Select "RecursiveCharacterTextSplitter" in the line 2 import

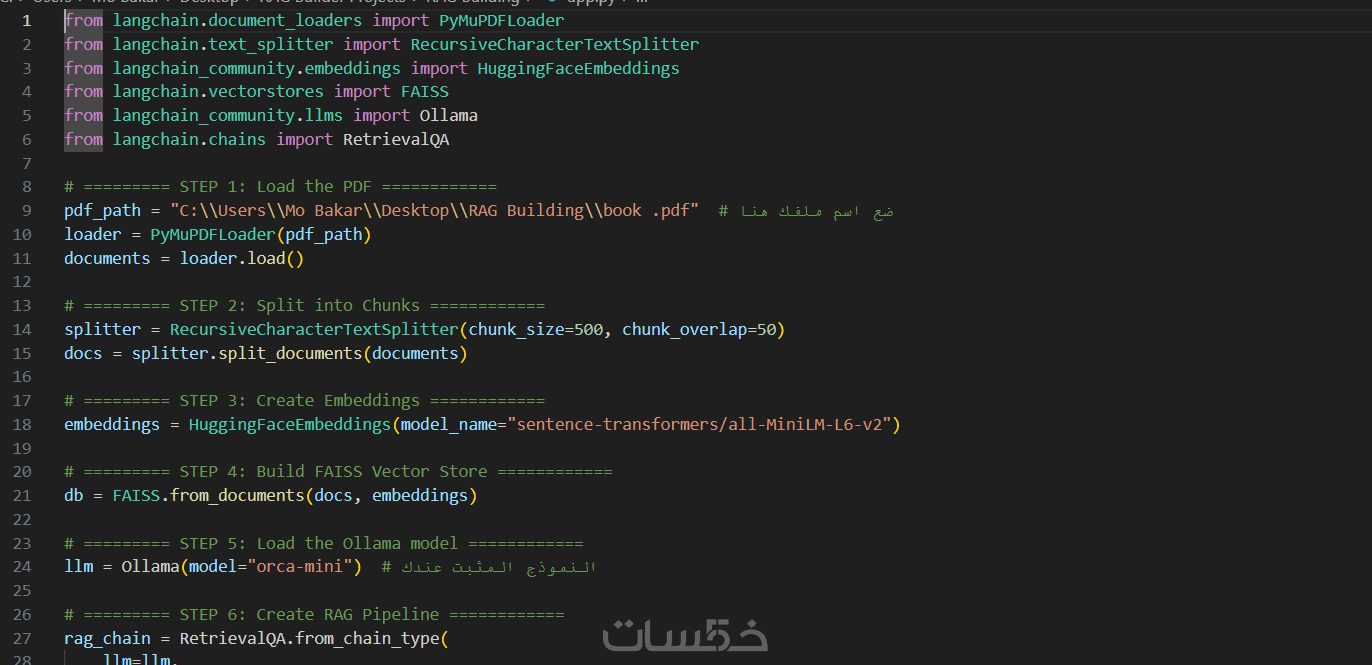tap(554, 44)
